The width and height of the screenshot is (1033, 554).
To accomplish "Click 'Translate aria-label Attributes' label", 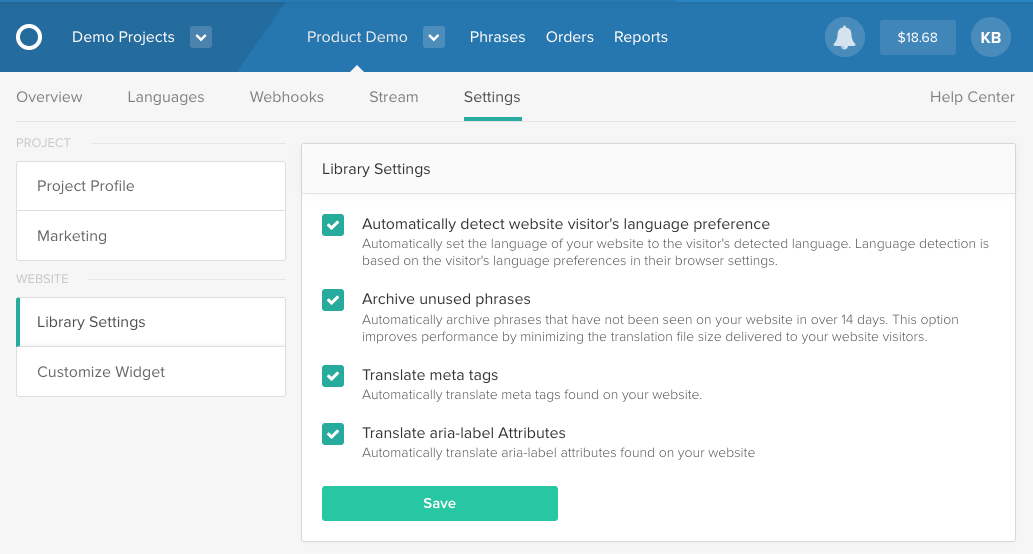I will click(x=464, y=433).
